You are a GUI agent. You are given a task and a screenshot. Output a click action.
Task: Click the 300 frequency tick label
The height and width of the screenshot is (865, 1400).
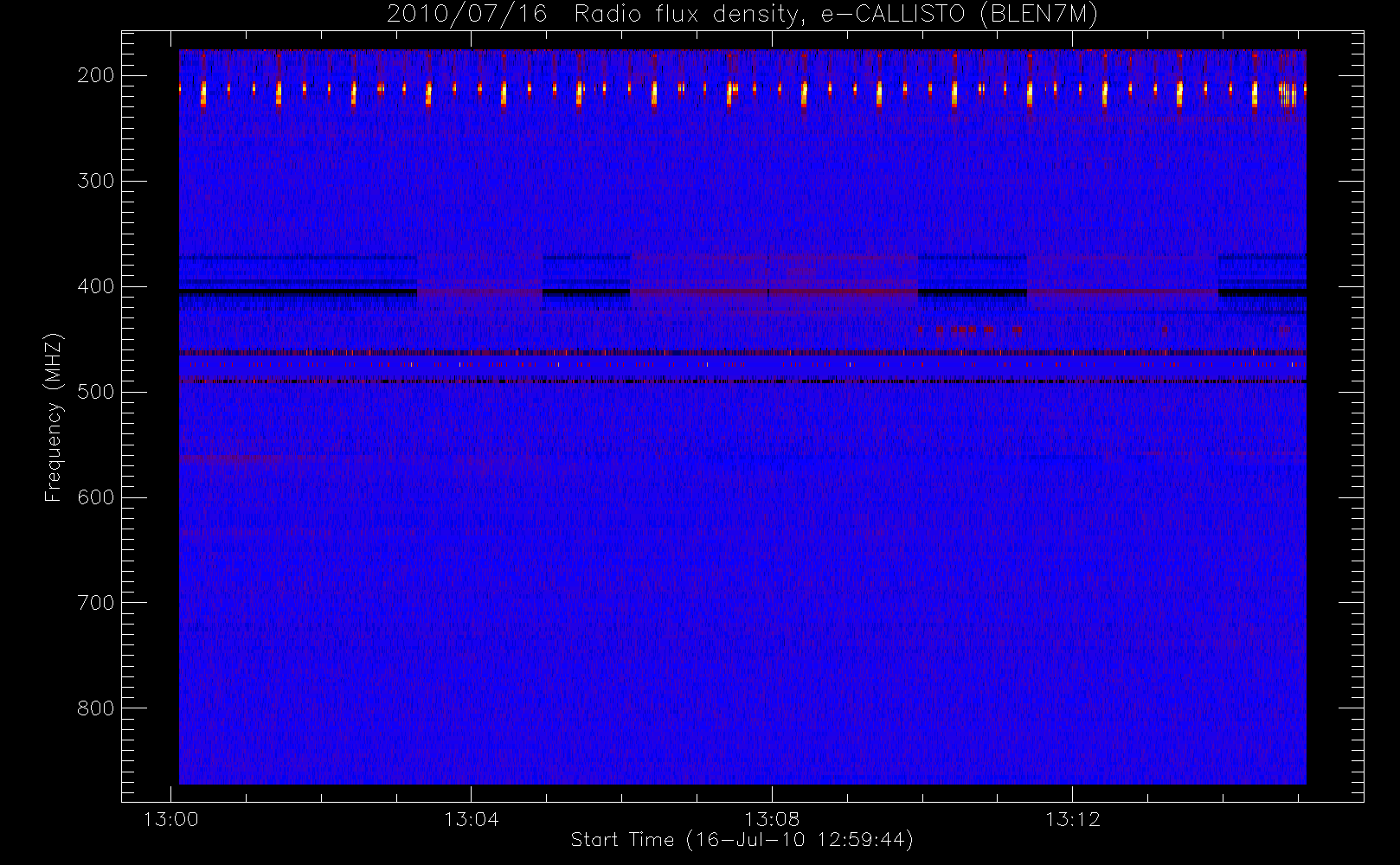(96, 181)
